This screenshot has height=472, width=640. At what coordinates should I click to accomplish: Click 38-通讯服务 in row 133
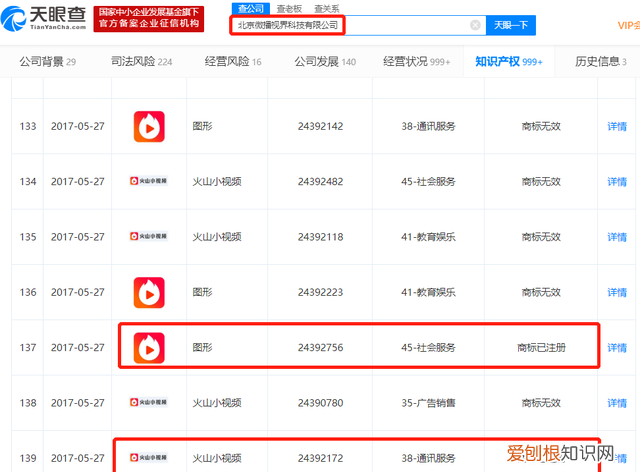[428, 127]
